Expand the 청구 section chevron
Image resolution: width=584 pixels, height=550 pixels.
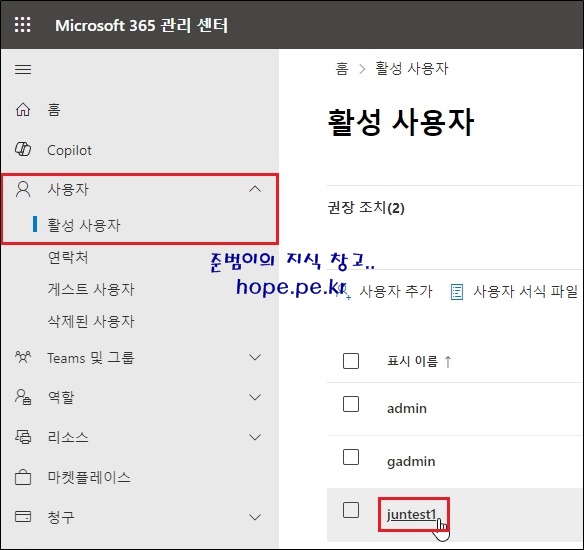coord(255,517)
